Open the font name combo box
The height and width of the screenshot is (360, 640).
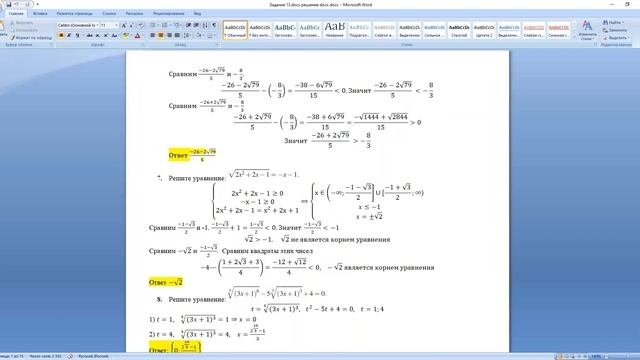click(78, 25)
